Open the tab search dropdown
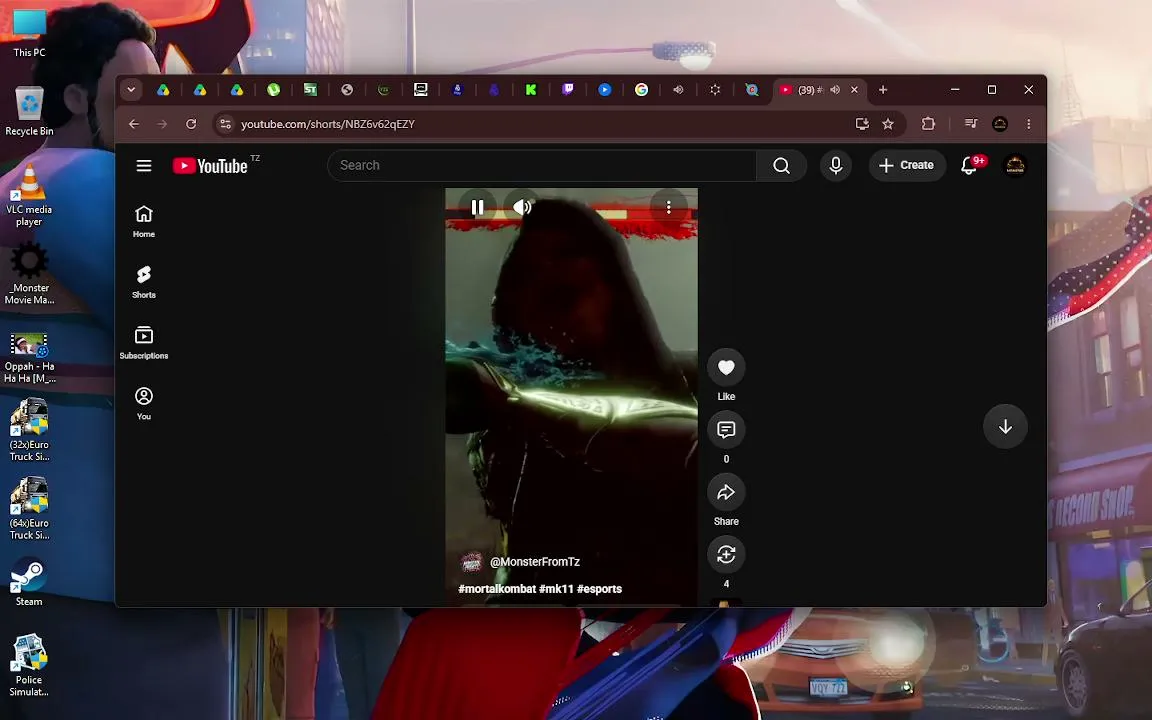The height and width of the screenshot is (720, 1152). tap(131, 90)
